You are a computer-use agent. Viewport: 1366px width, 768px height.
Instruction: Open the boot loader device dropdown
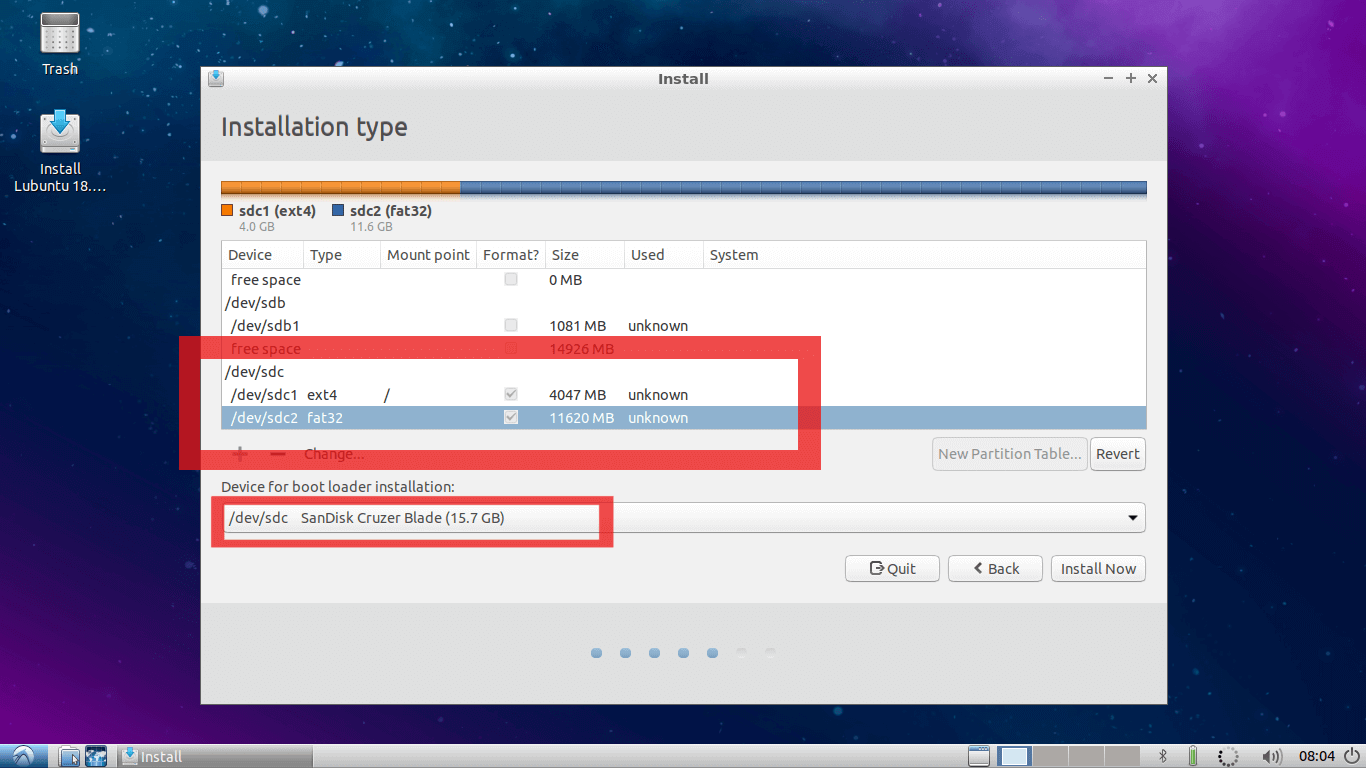[1131, 517]
